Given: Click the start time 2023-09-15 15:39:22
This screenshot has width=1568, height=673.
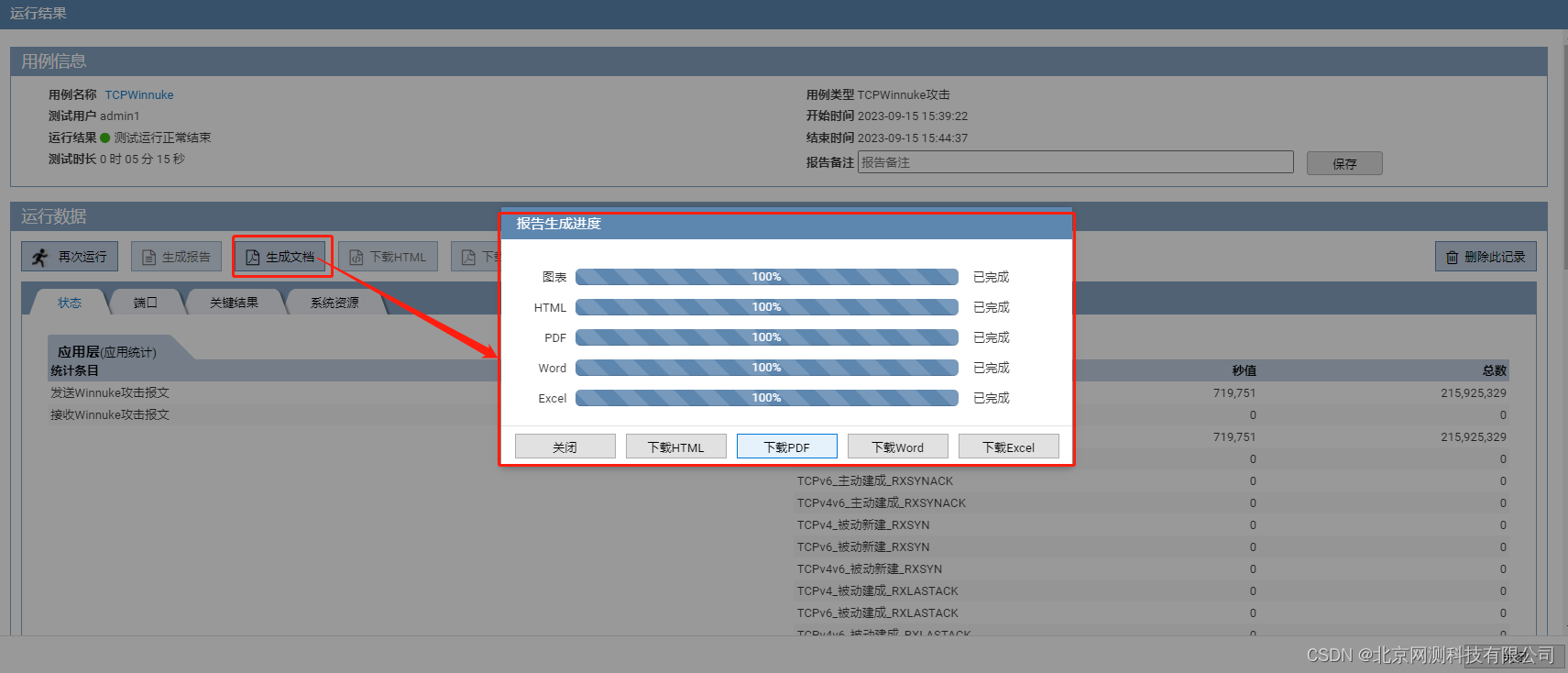Looking at the screenshot, I should [913, 116].
